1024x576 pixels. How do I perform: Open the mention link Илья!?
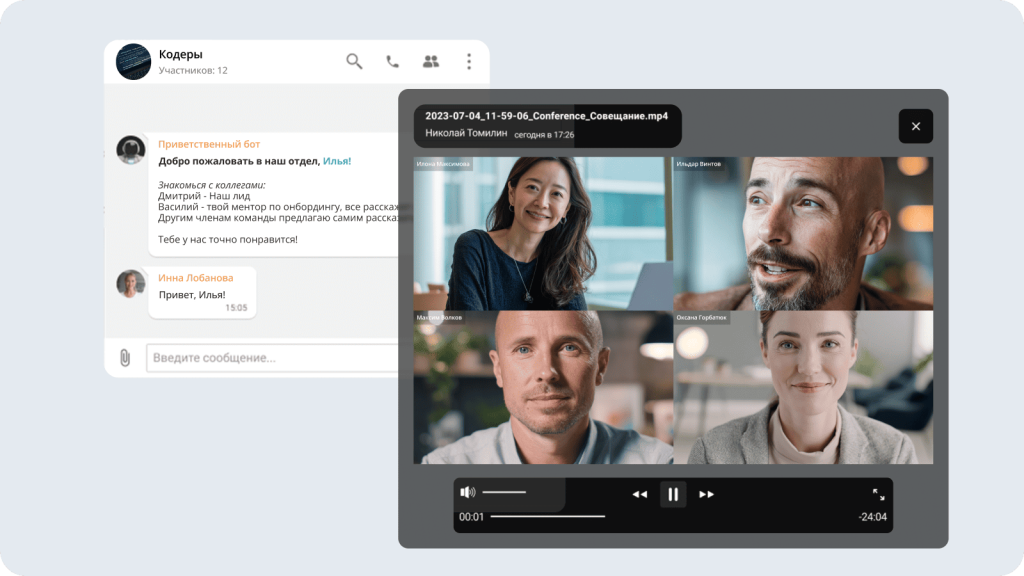(x=337, y=161)
